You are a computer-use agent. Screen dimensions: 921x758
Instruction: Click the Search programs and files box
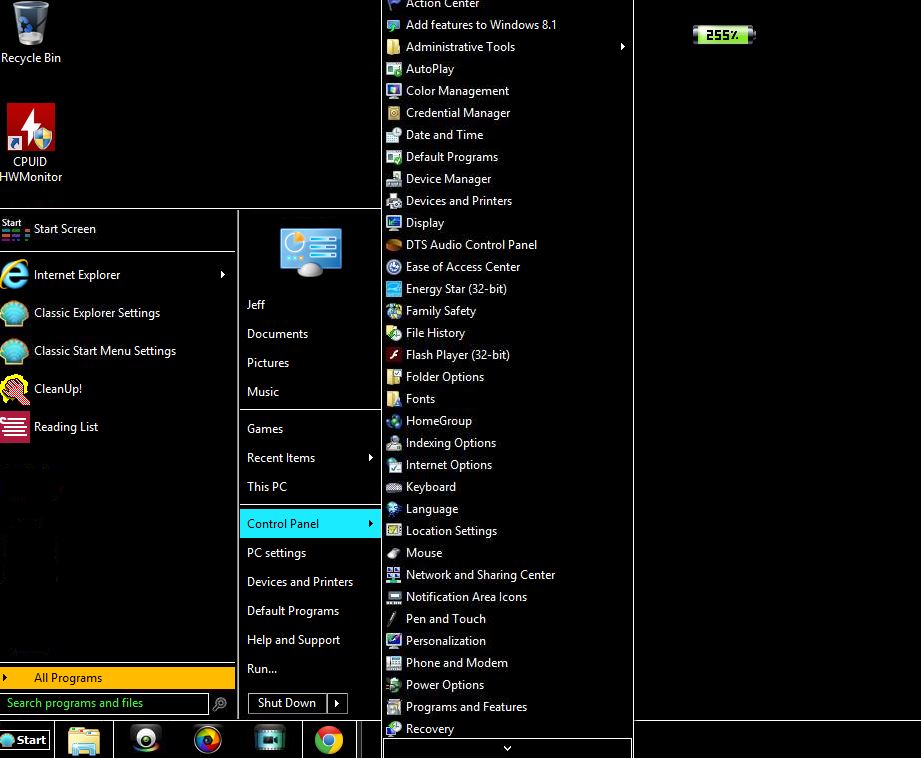tap(105, 703)
